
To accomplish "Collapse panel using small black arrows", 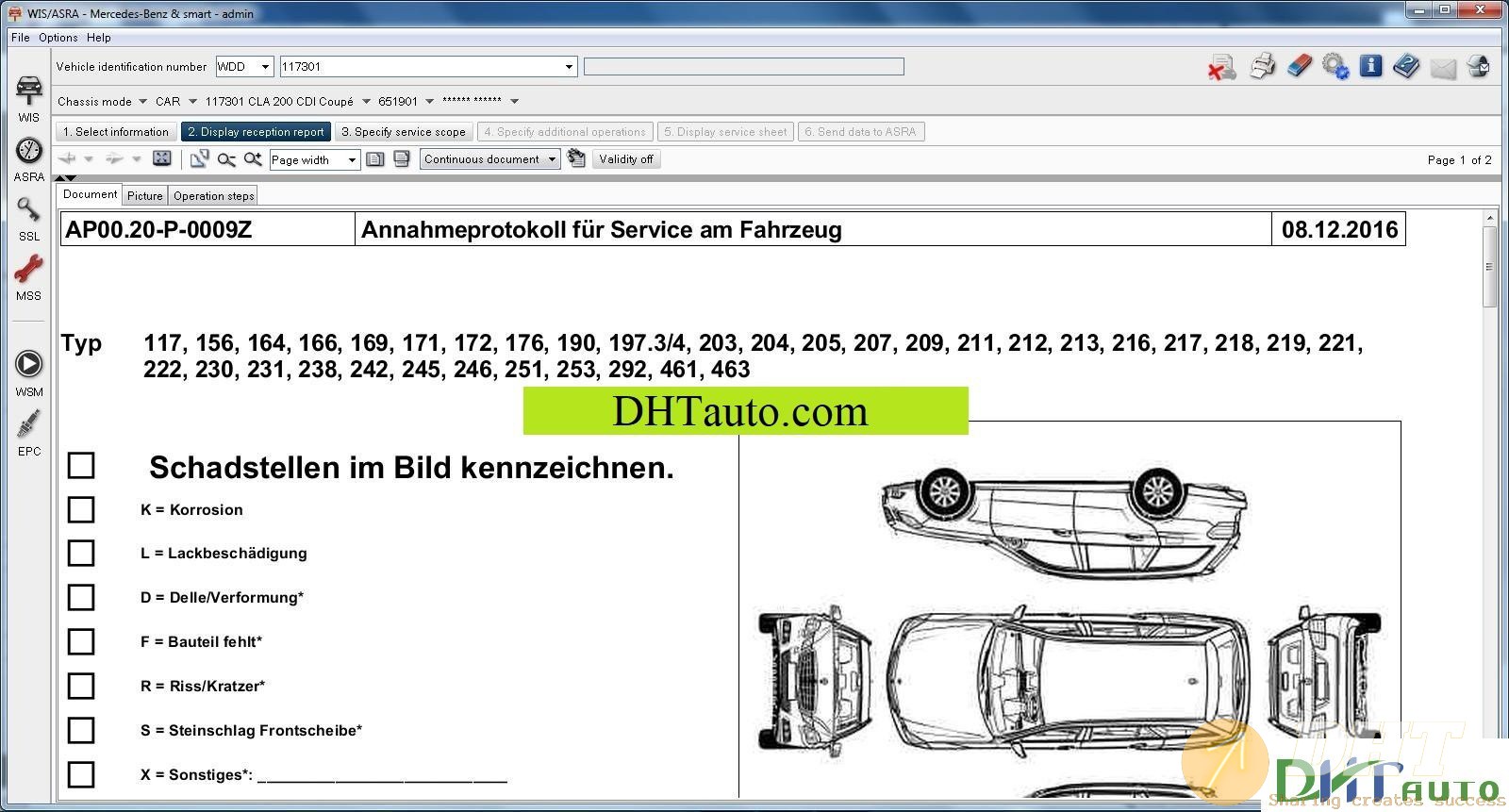I will pyautogui.click(x=65, y=177).
